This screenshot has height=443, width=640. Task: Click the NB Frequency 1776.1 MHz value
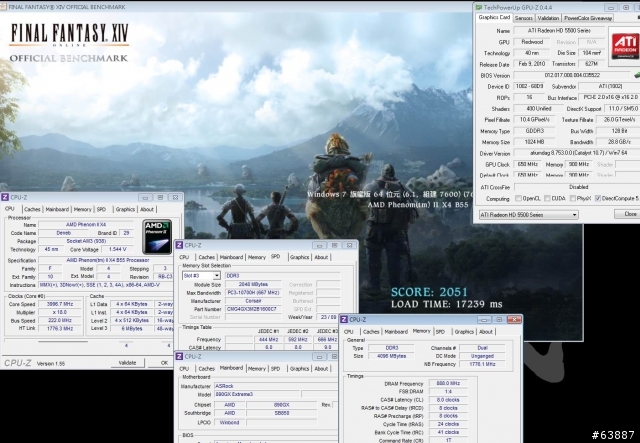482,364
